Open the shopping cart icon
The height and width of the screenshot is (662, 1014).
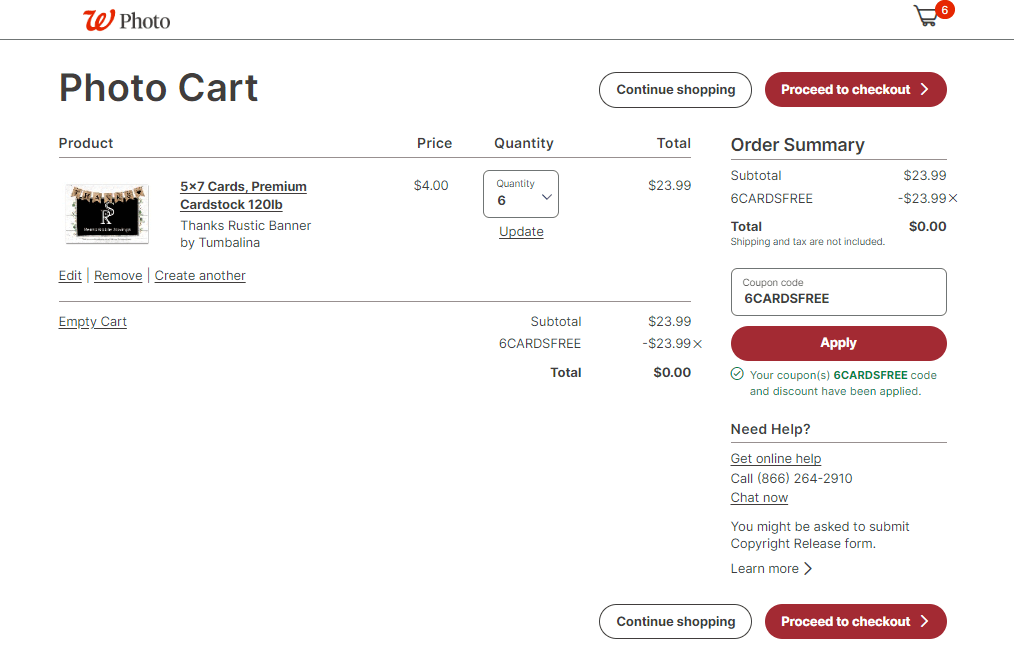(x=927, y=17)
